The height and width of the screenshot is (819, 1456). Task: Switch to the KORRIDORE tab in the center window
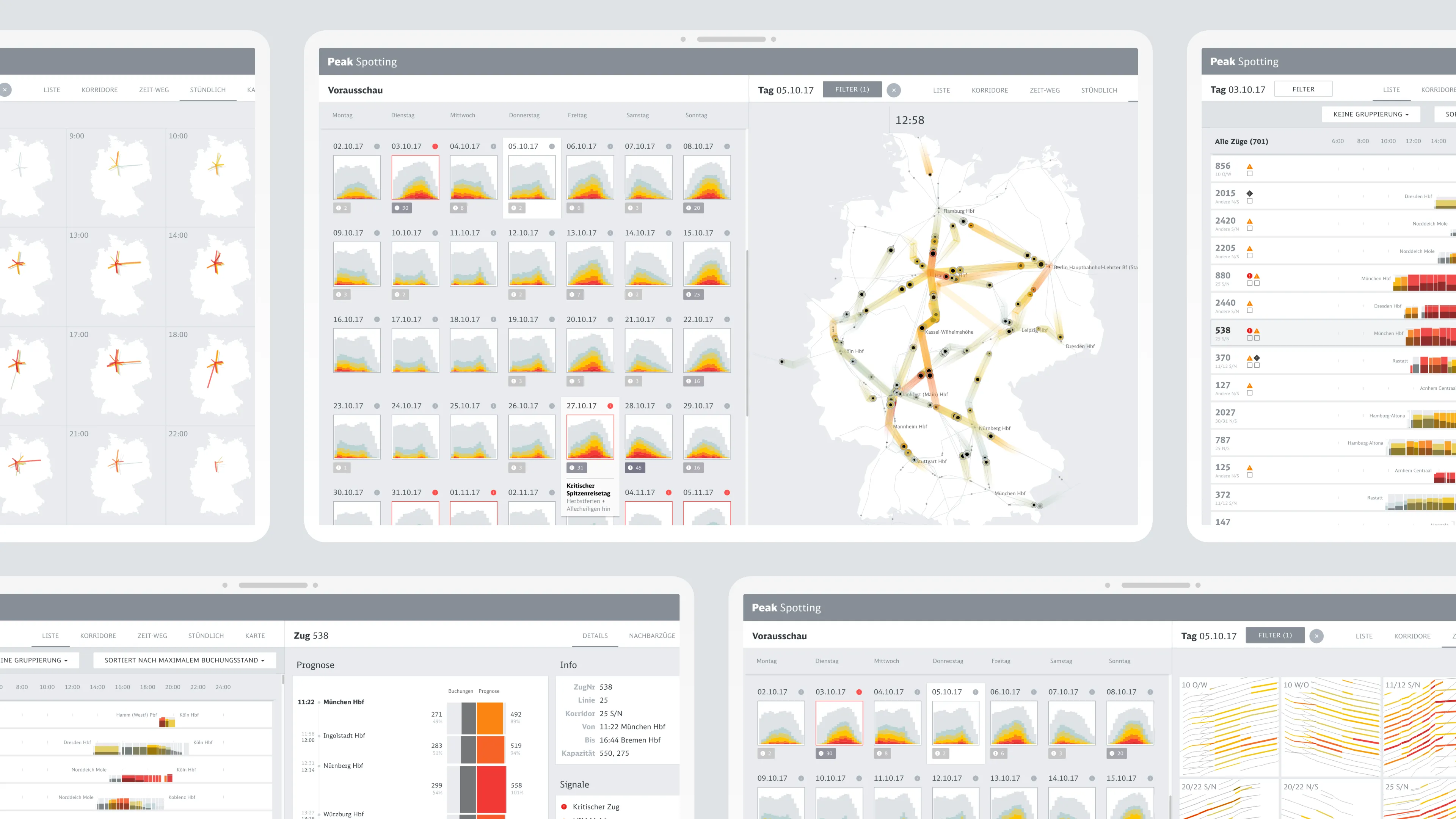[x=989, y=91]
